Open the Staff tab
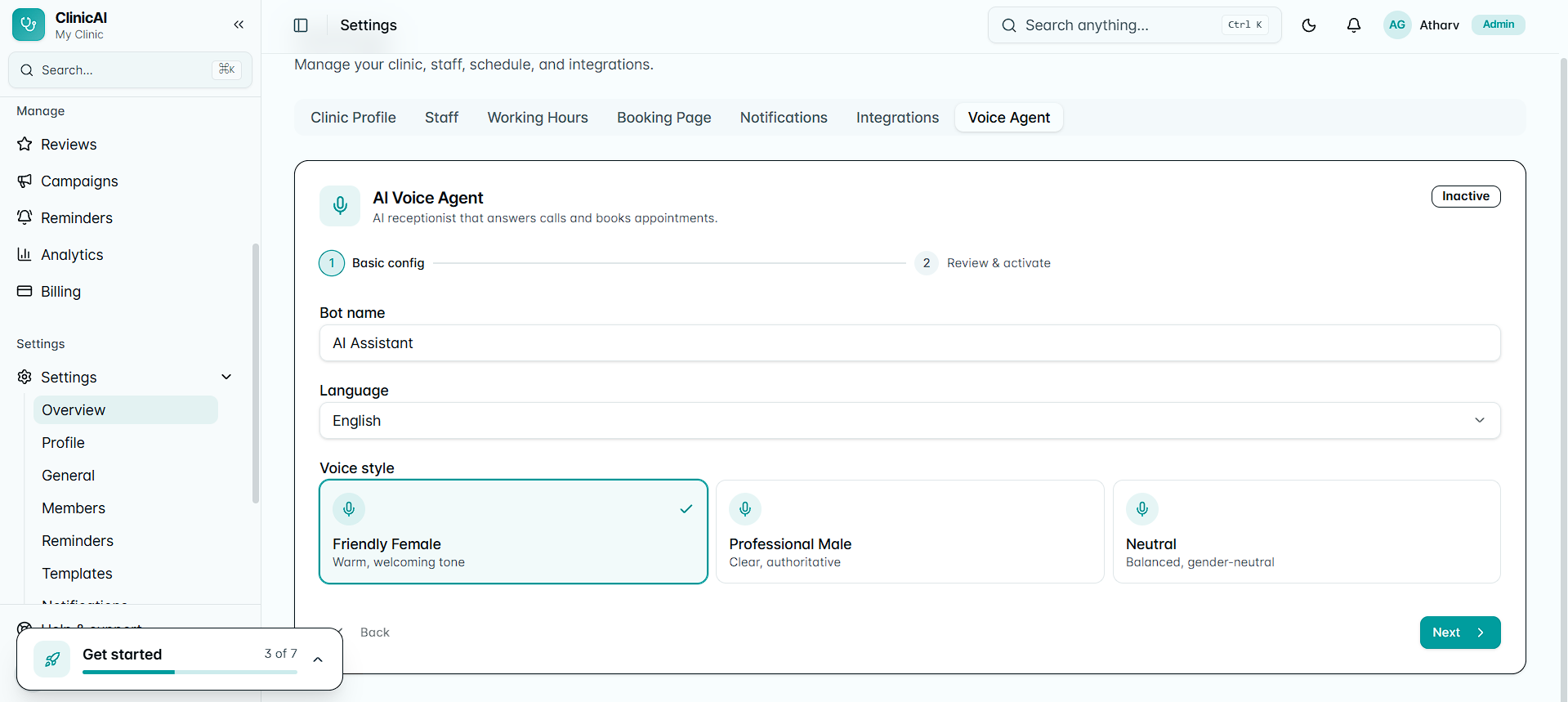The width and height of the screenshot is (1568, 702). pos(441,118)
